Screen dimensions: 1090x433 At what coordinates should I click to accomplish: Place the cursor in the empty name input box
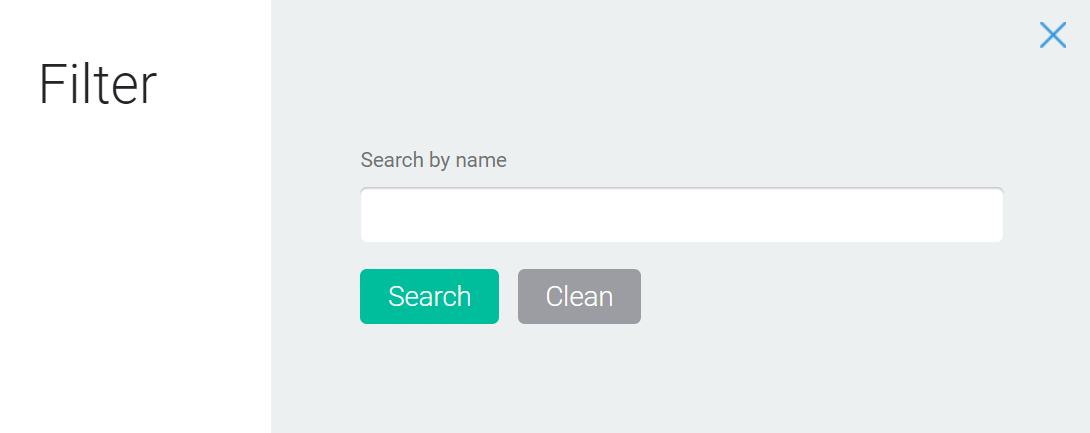click(681, 215)
